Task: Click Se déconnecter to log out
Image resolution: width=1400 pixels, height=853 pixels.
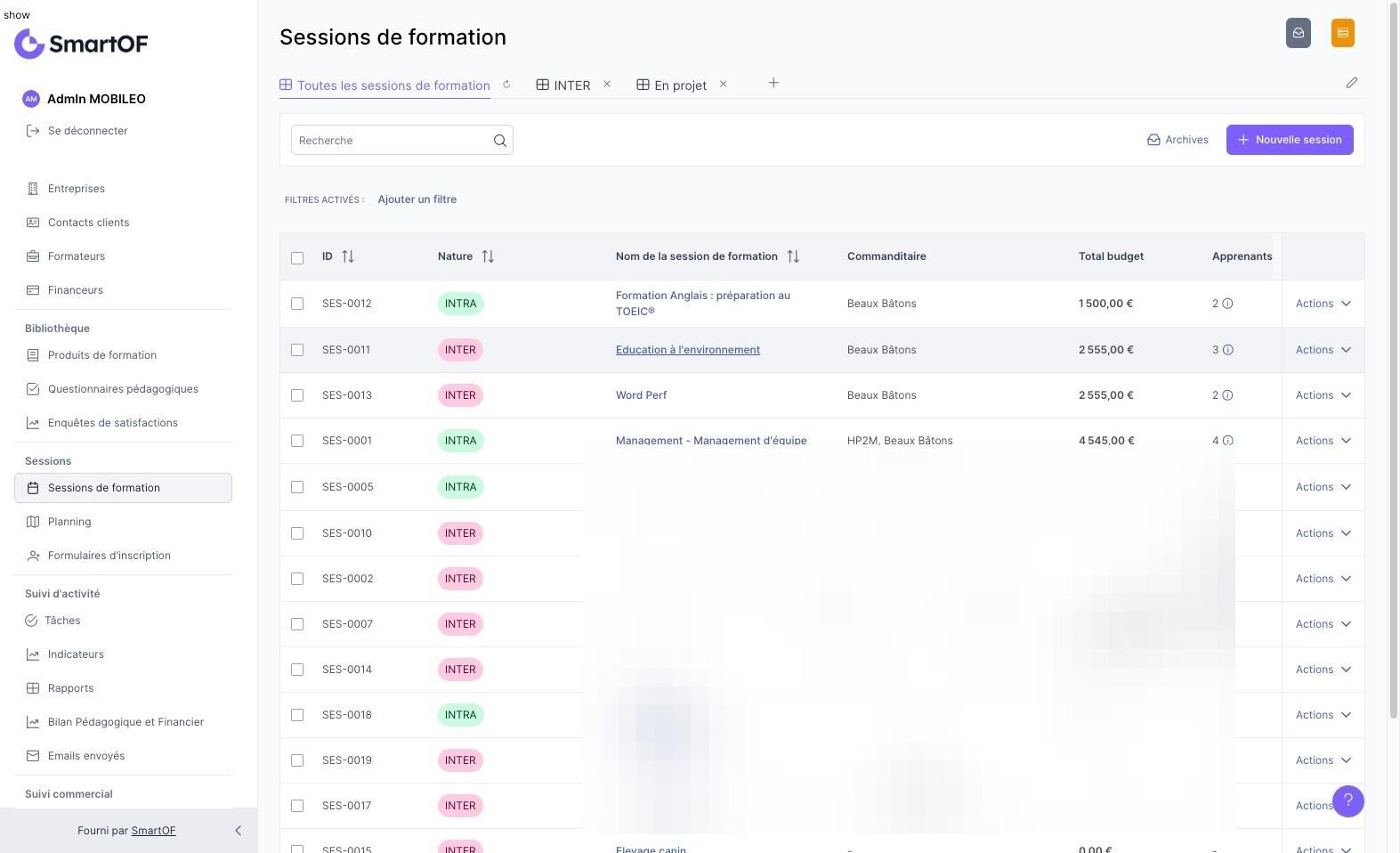Action: tap(77, 131)
